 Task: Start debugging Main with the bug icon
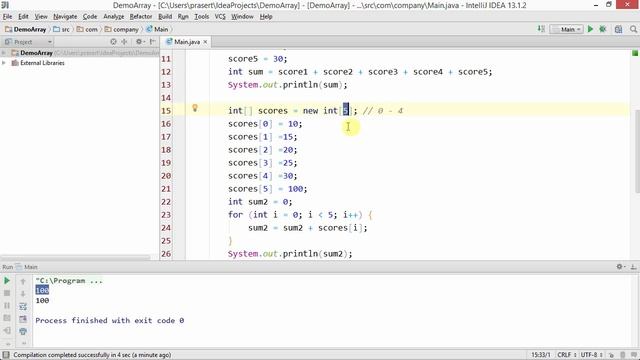pyautogui.click(x=602, y=29)
